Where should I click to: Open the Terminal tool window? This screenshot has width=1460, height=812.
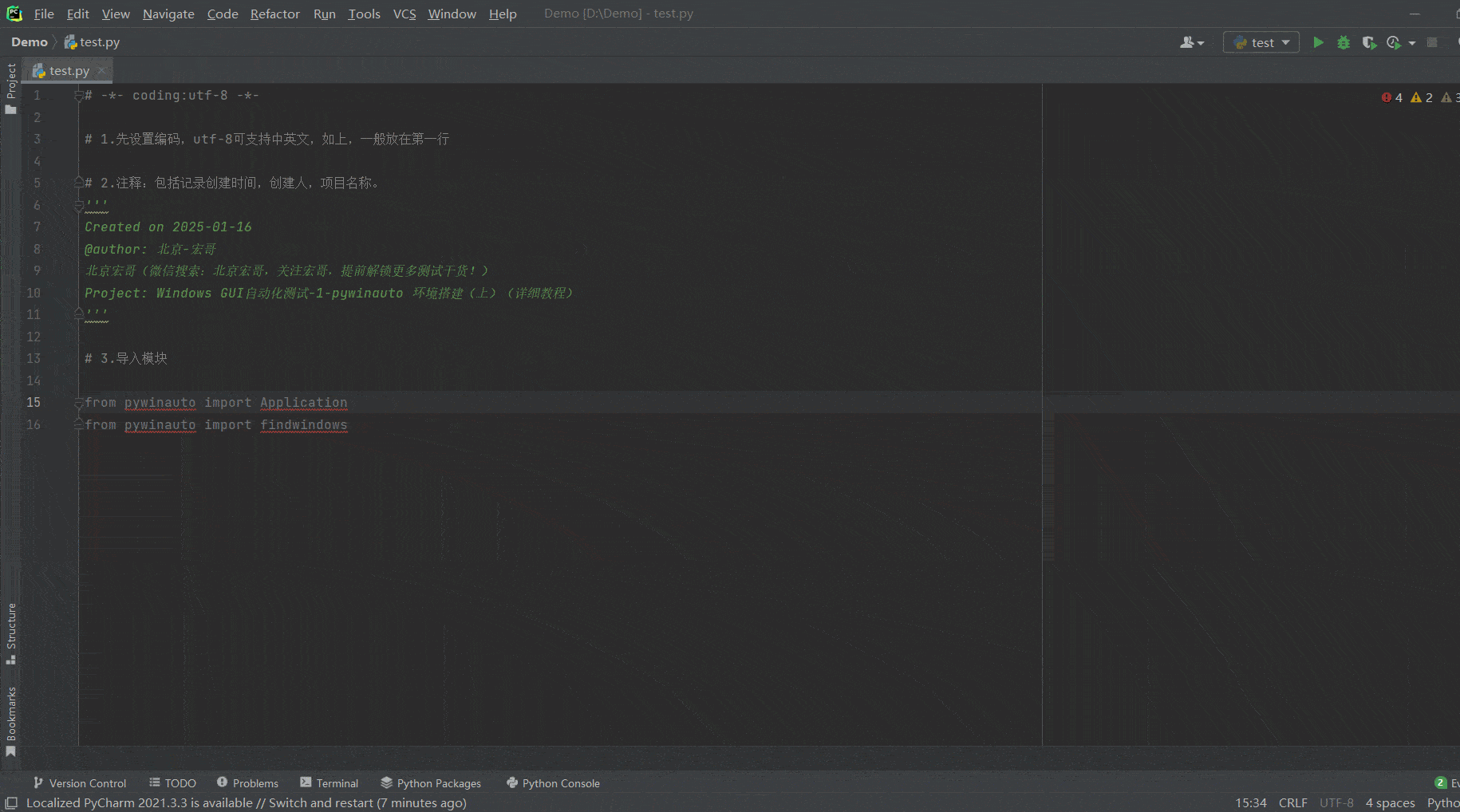(x=329, y=783)
